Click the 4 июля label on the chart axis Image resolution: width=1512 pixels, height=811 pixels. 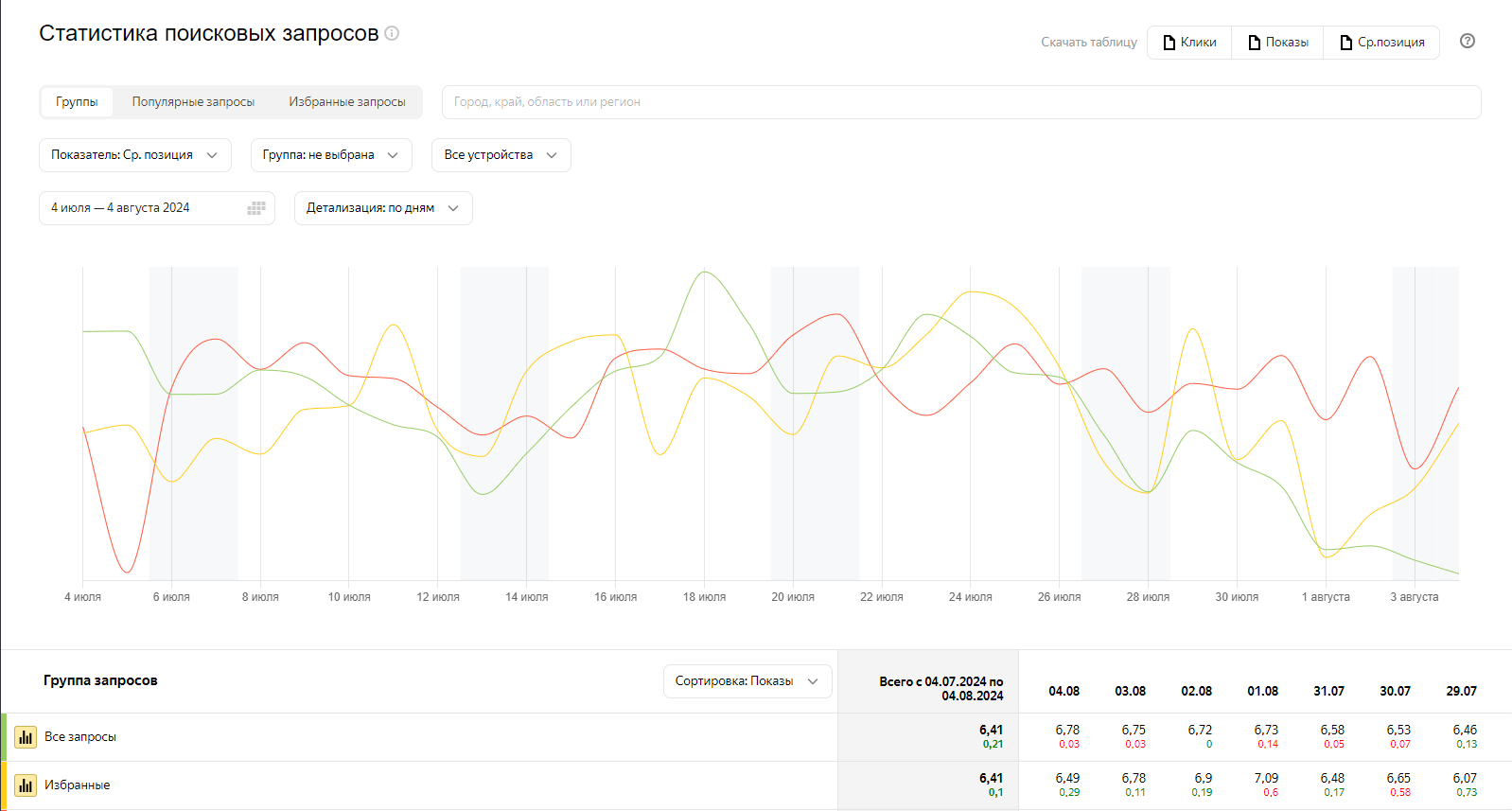tap(82, 597)
